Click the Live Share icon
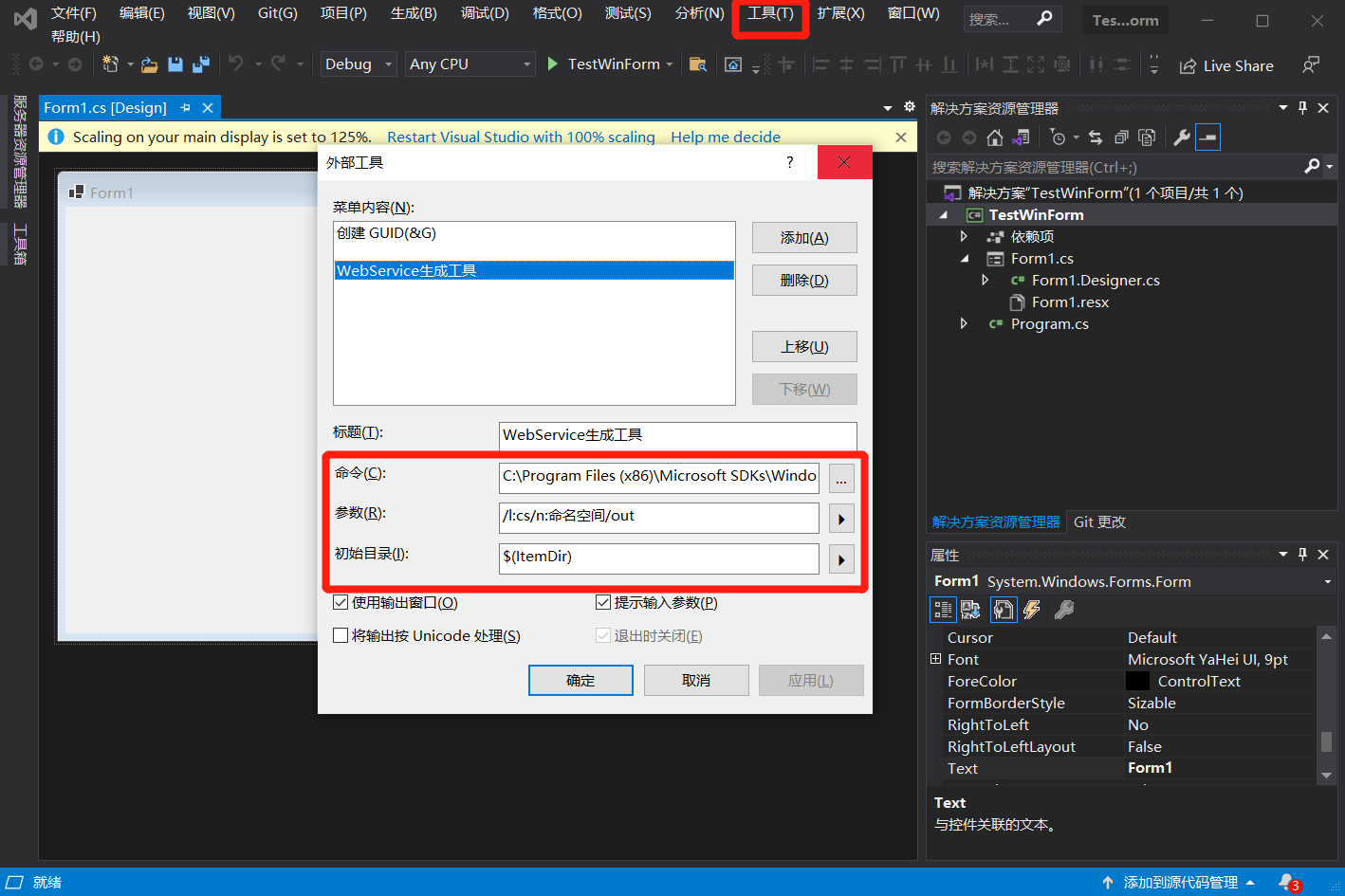1345x896 pixels. click(1188, 65)
